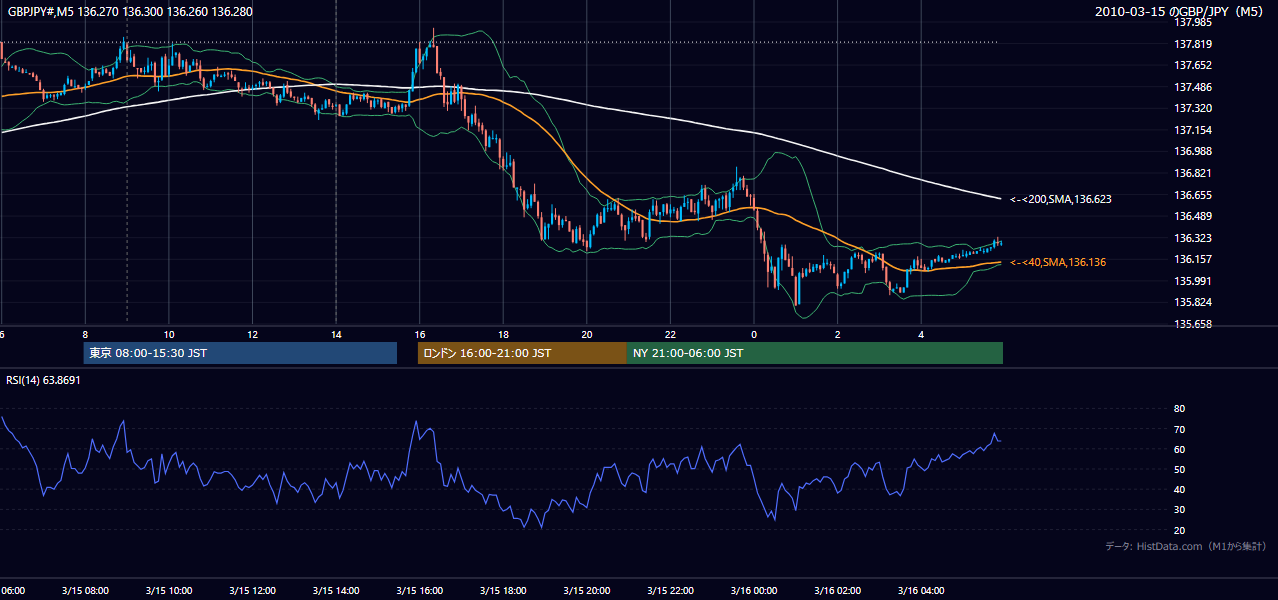This screenshot has height=600, width=1278.
Task: Click hour tick 12 under the price chart
Action: coord(252,335)
